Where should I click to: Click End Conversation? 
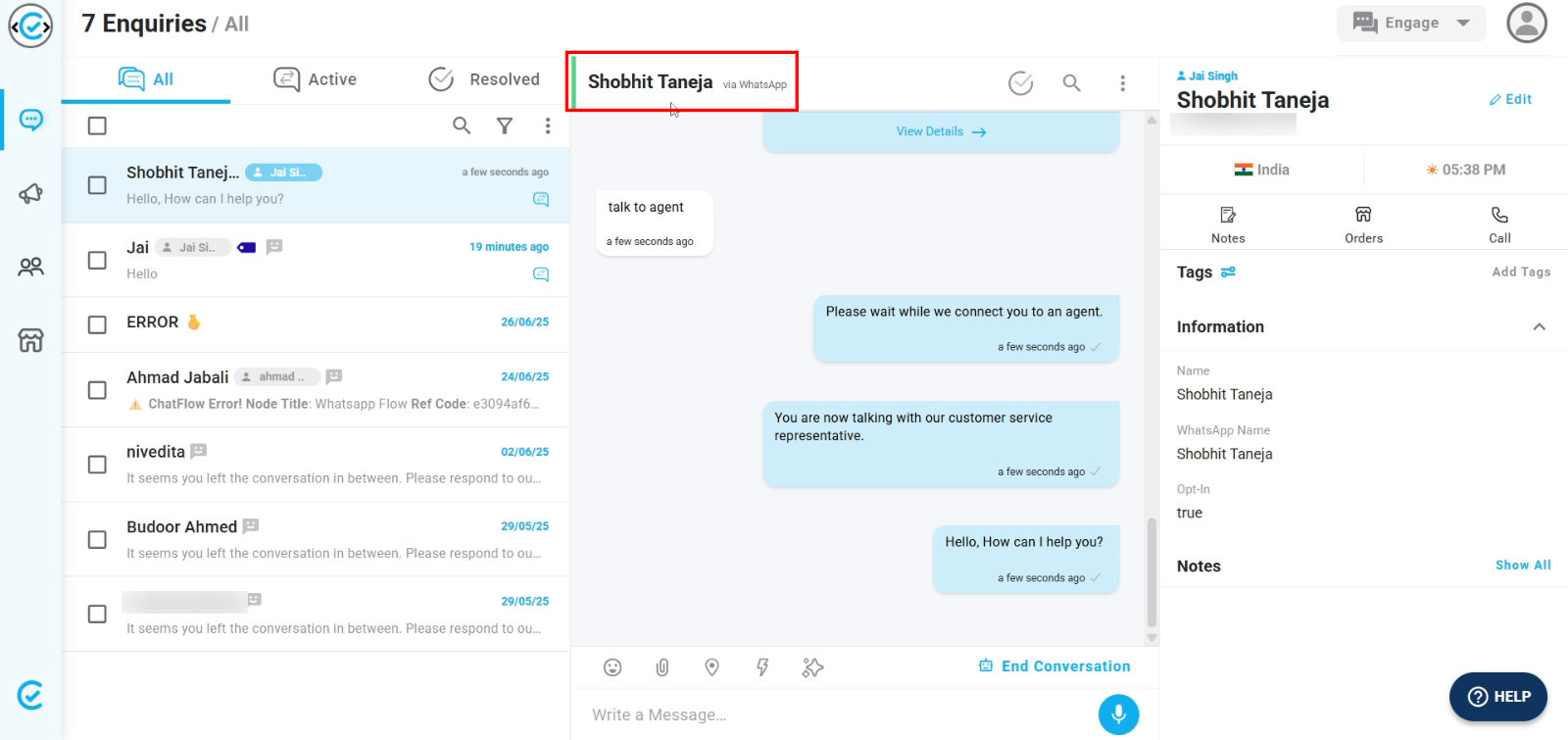(x=1054, y=666)
